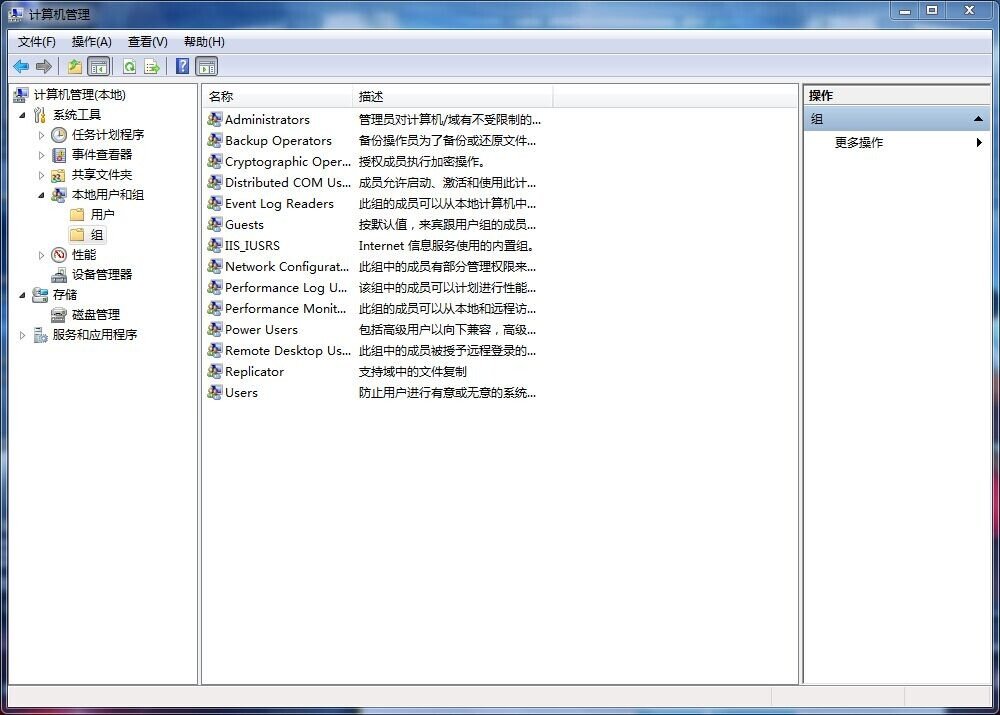Click 更多操作 in the actions pane
Screen dimensions: 1000x715
point(859,143)
